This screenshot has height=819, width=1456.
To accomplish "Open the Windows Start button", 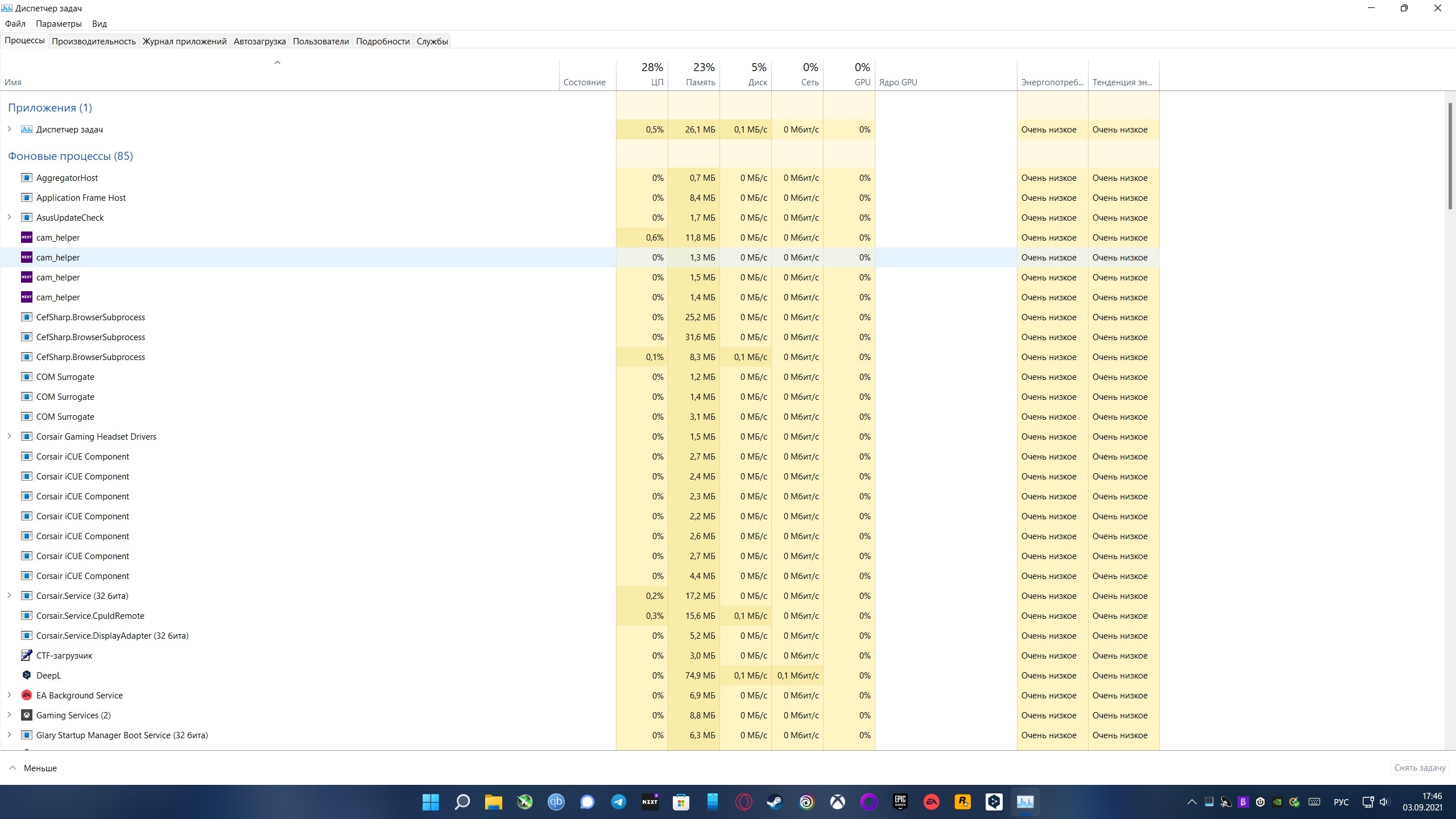I will coord(431,802).
